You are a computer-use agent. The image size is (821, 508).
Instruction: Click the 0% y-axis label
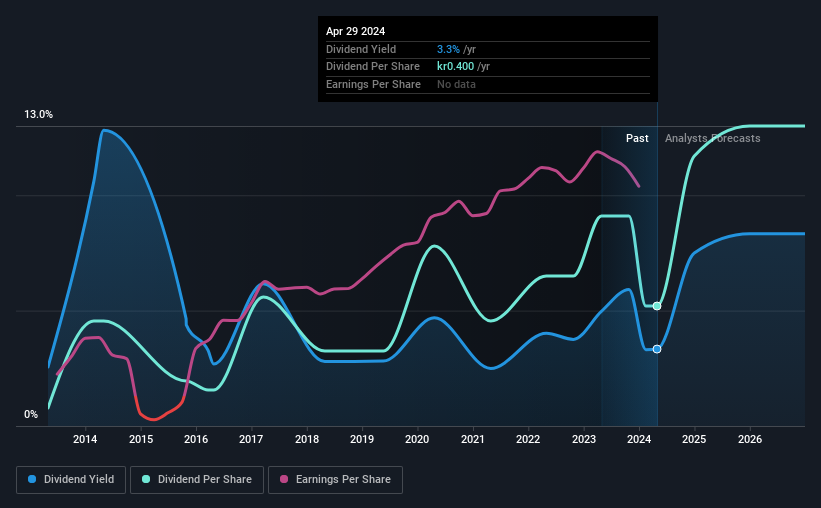coord(31,414)
